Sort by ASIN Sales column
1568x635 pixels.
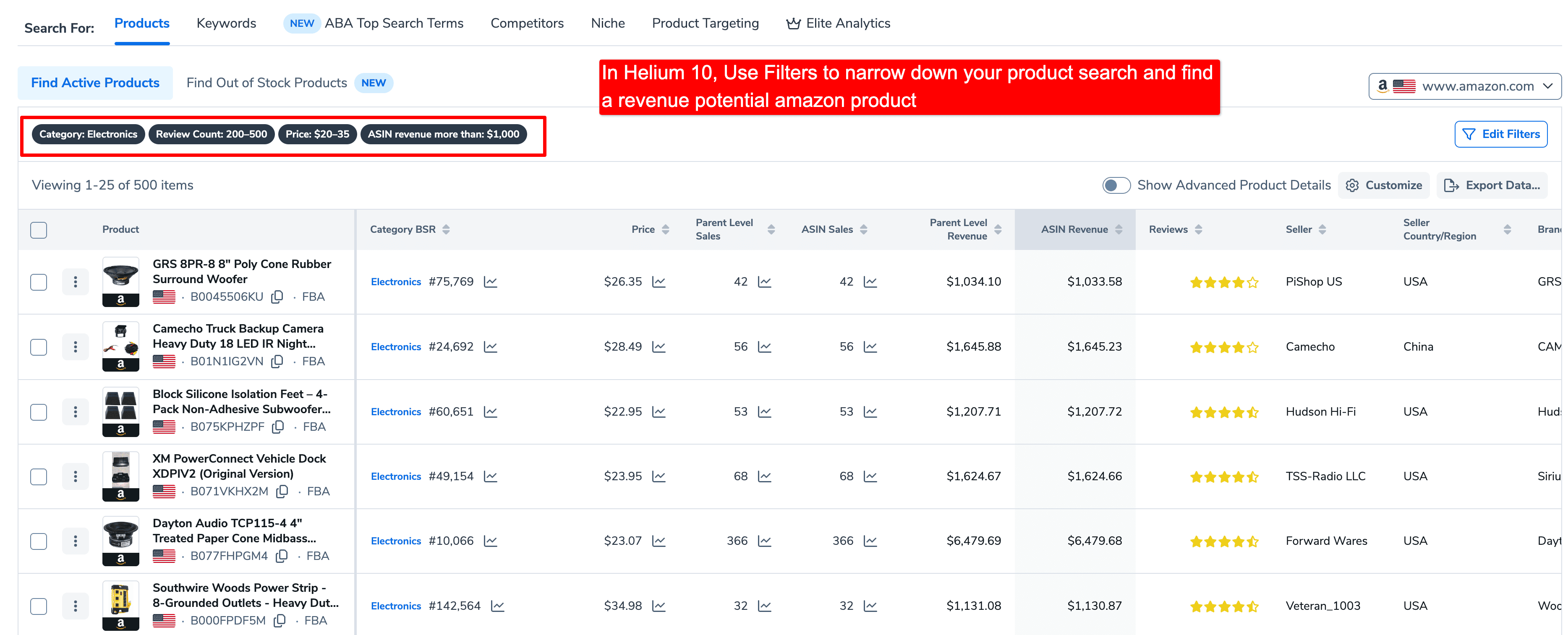(864, 229)
